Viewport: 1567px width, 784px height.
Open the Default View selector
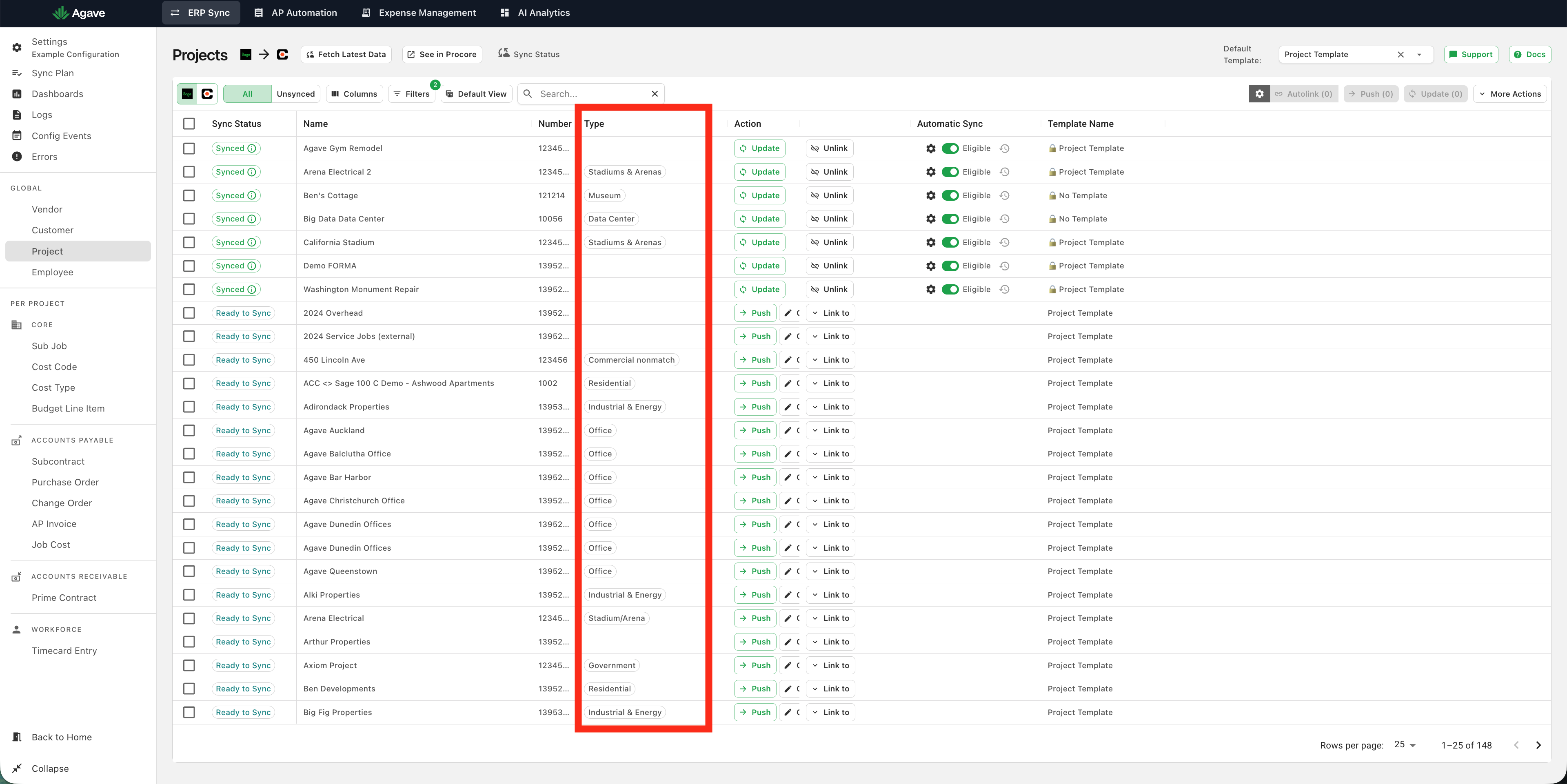click(476, 94)
